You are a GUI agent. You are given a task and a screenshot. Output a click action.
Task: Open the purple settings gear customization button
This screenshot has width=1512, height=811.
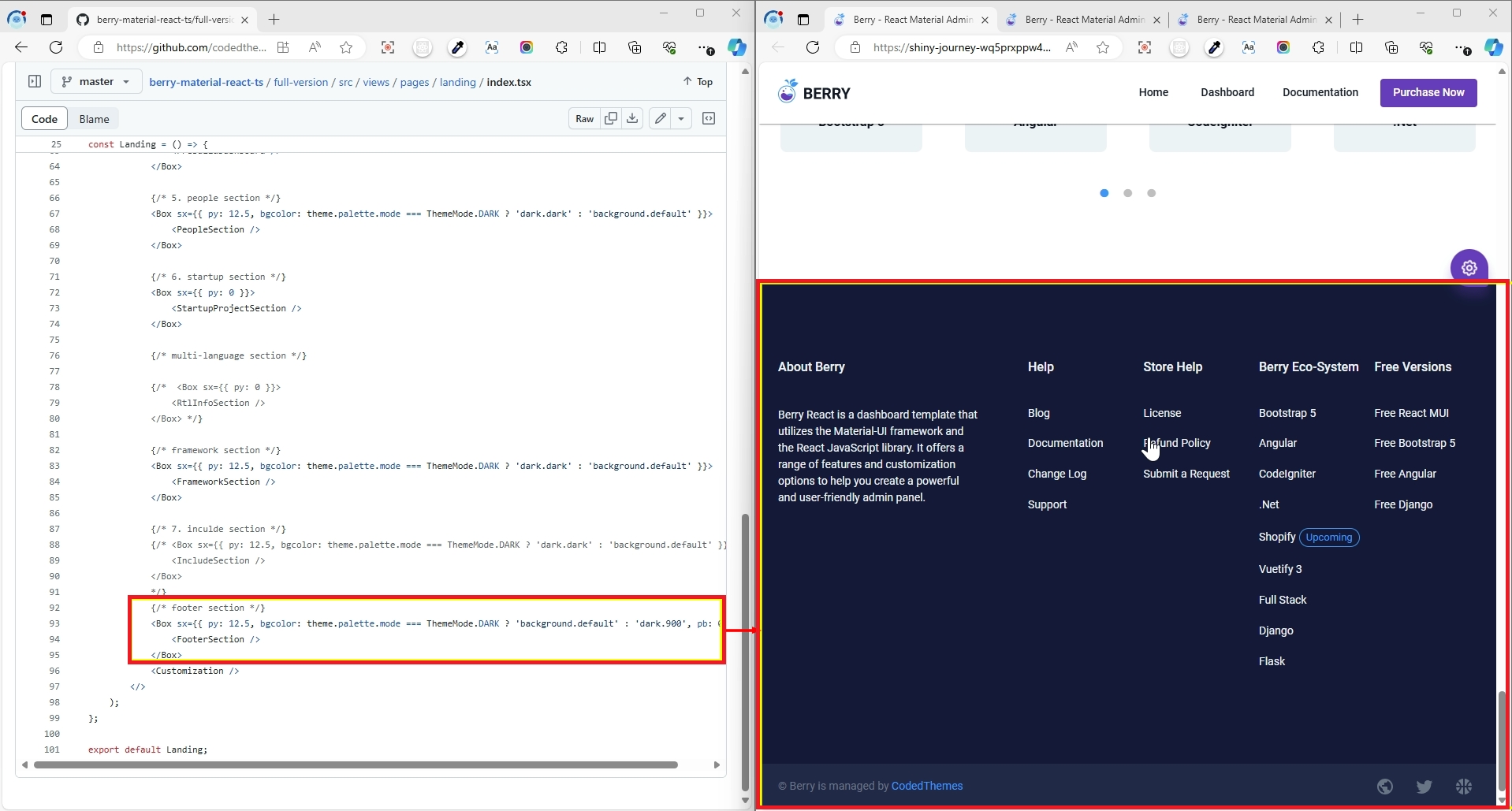coord(1469,268)
